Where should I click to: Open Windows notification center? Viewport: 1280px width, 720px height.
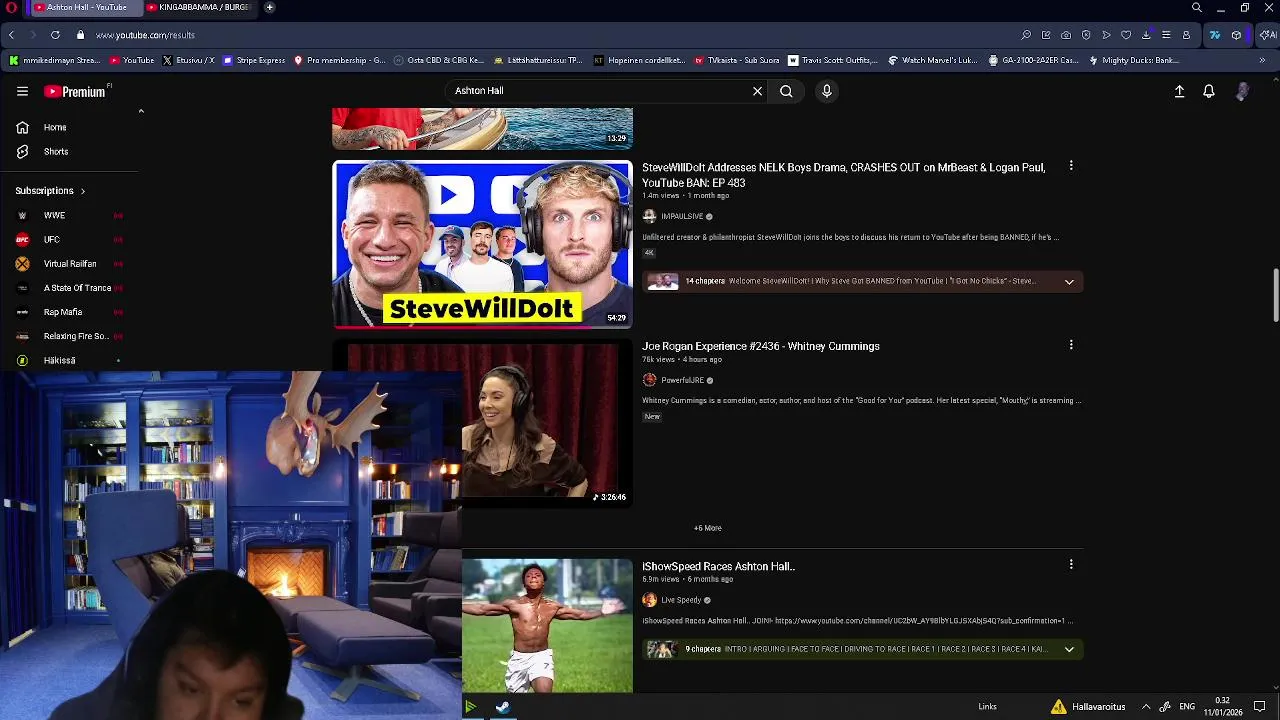tap(1260, 707)
